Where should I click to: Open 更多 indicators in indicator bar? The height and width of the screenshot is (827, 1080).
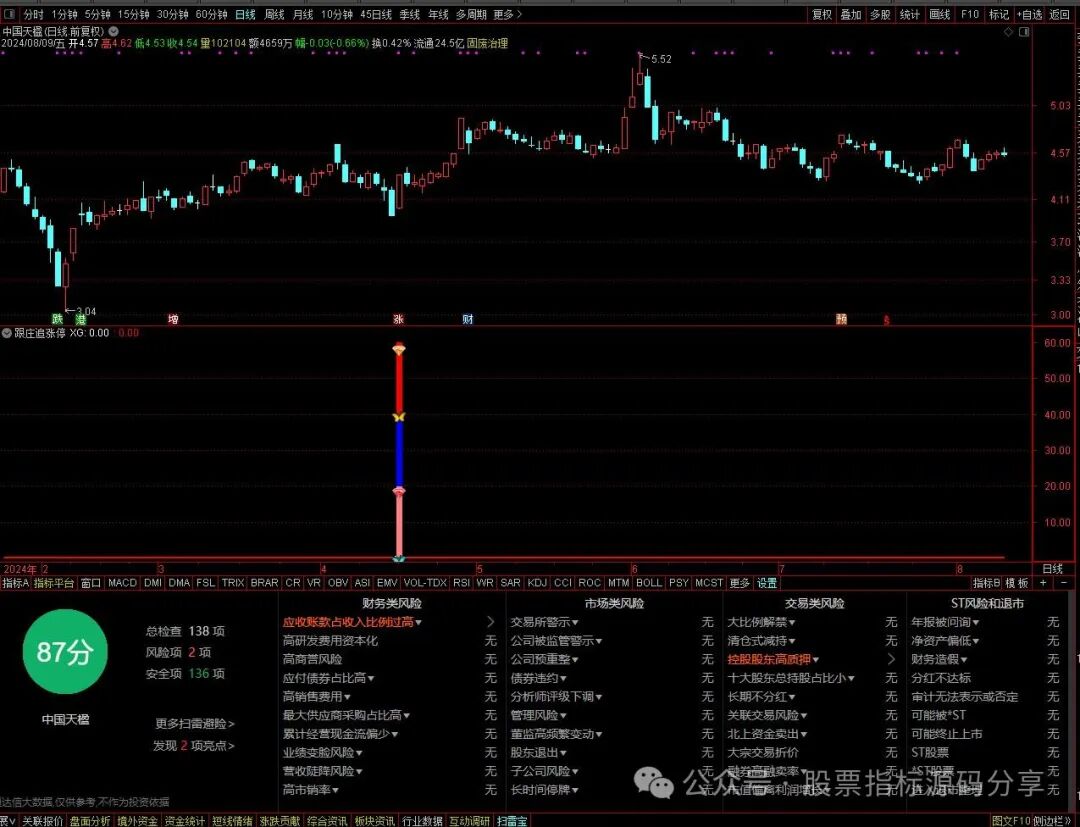click(x=740, y=583)
